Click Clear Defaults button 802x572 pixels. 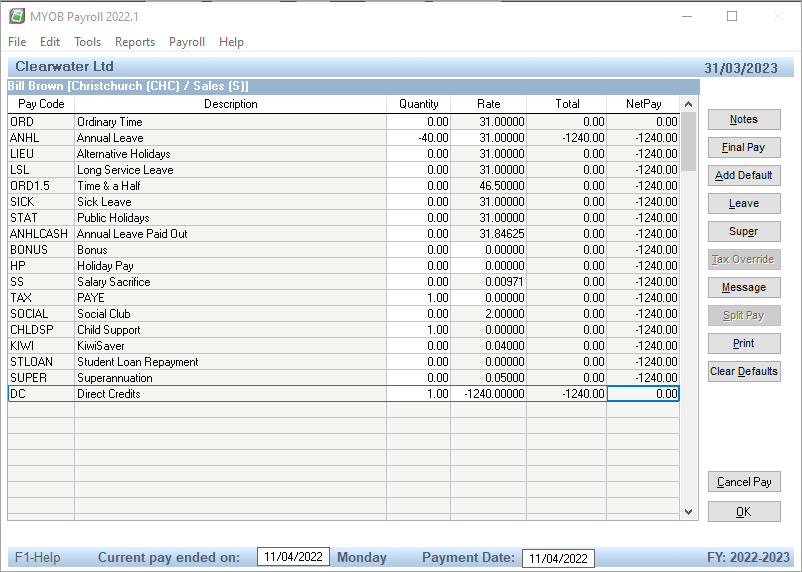743,371
